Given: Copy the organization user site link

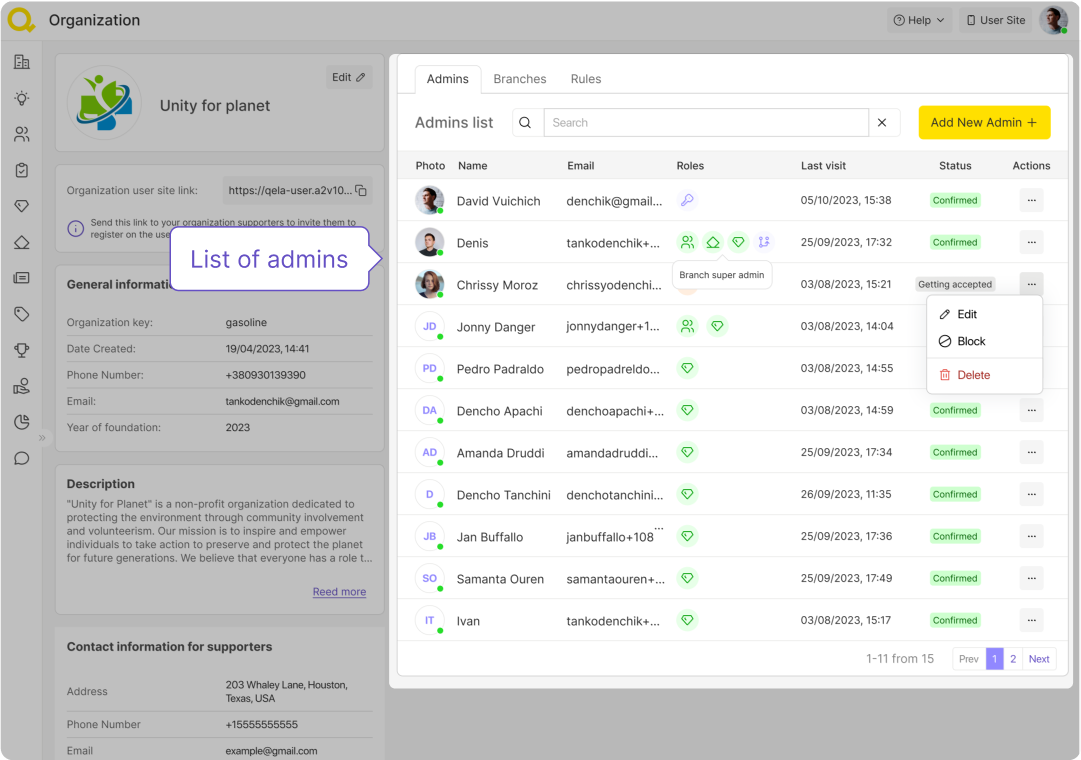Looking at the screenshot, I should [x=361, y=191].
